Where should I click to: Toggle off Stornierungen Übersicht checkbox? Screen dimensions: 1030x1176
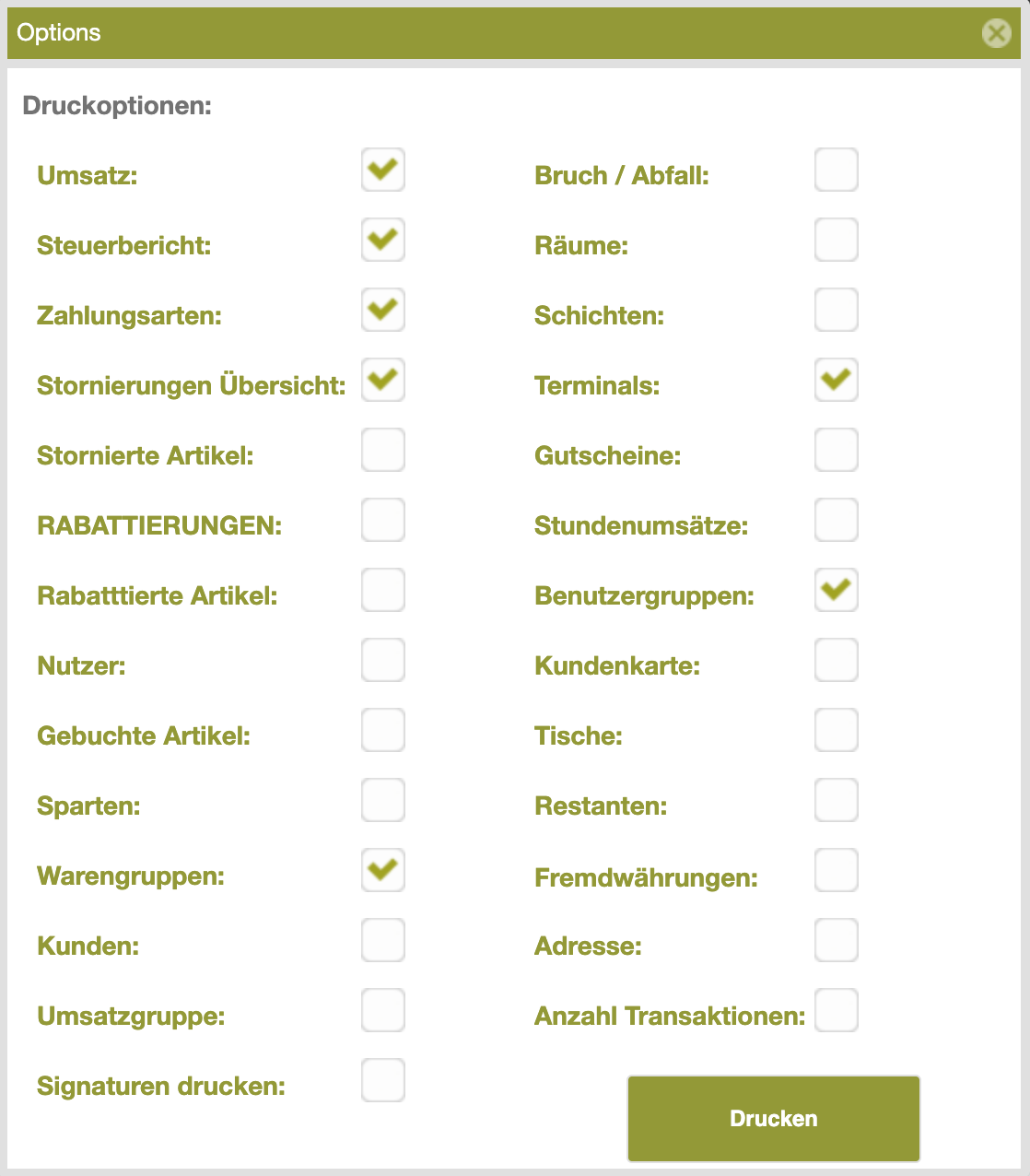coord(383,380)
